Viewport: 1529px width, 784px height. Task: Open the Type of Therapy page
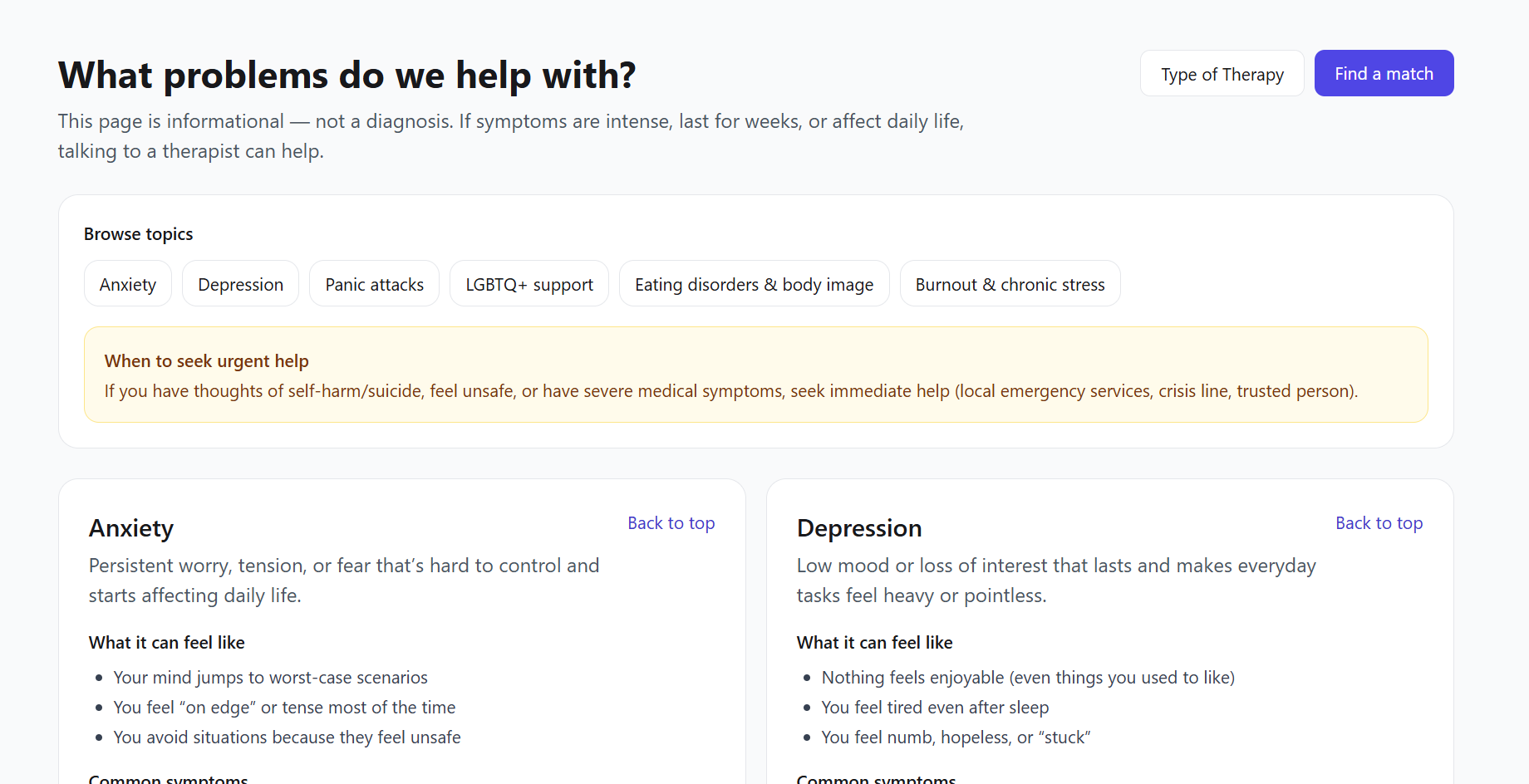click(x=1222, y=74)
